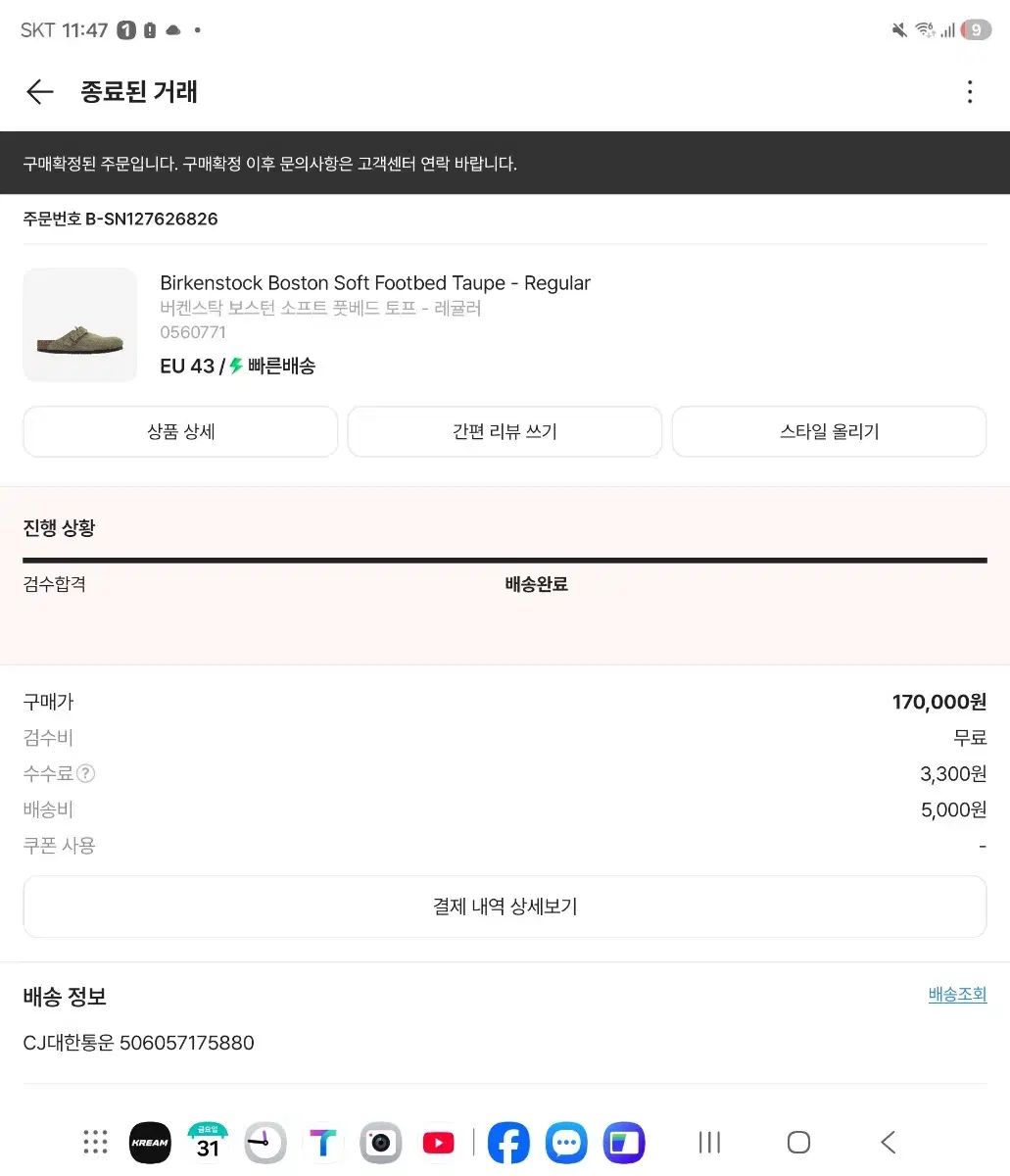Expand 결제 내역 상세보기
This screenshot has width=1010, height=1176.
pyautogui.click(x=505, y=906)
